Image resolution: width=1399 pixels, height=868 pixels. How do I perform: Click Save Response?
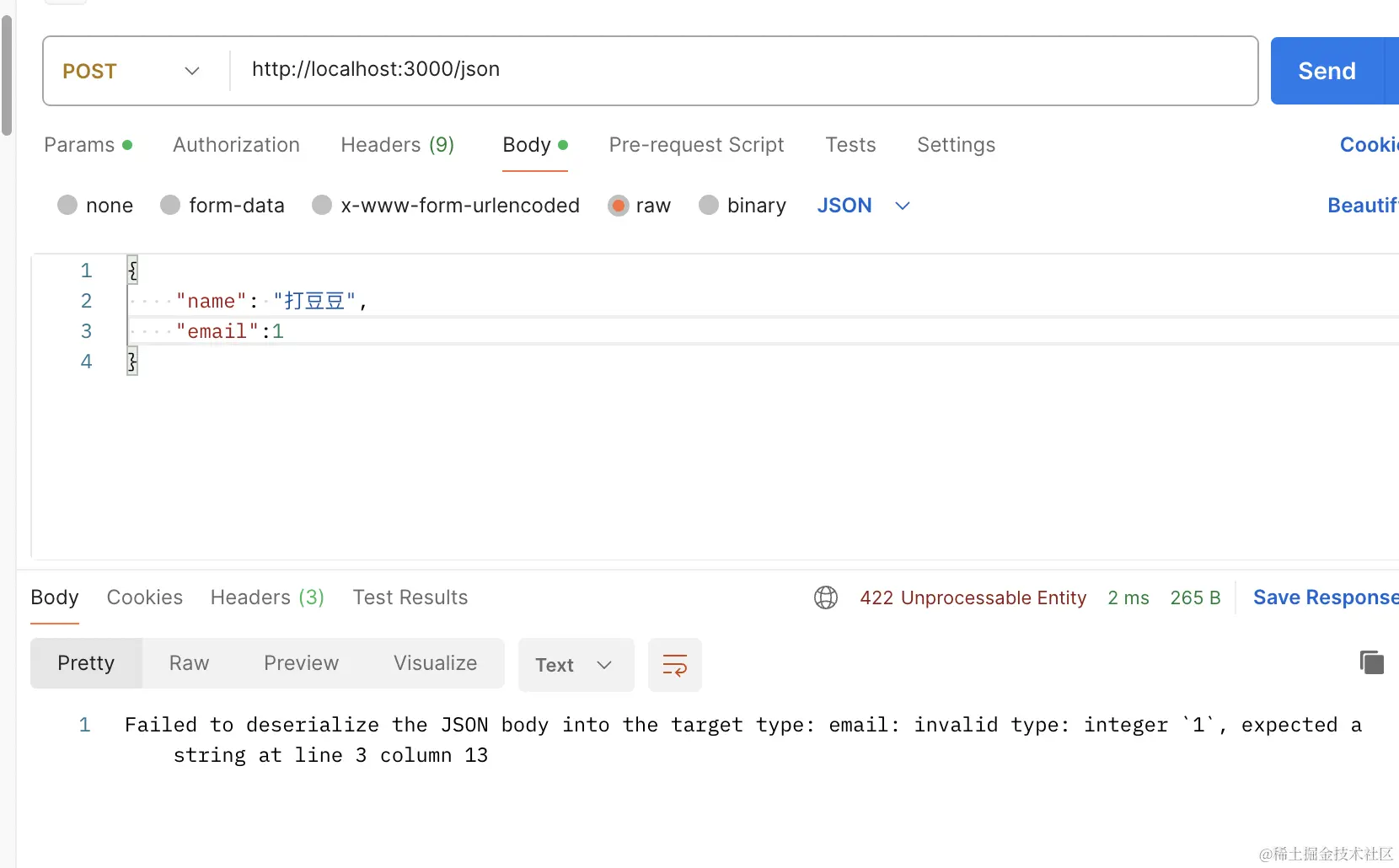pyautogui.click(x=1321, y=597)
